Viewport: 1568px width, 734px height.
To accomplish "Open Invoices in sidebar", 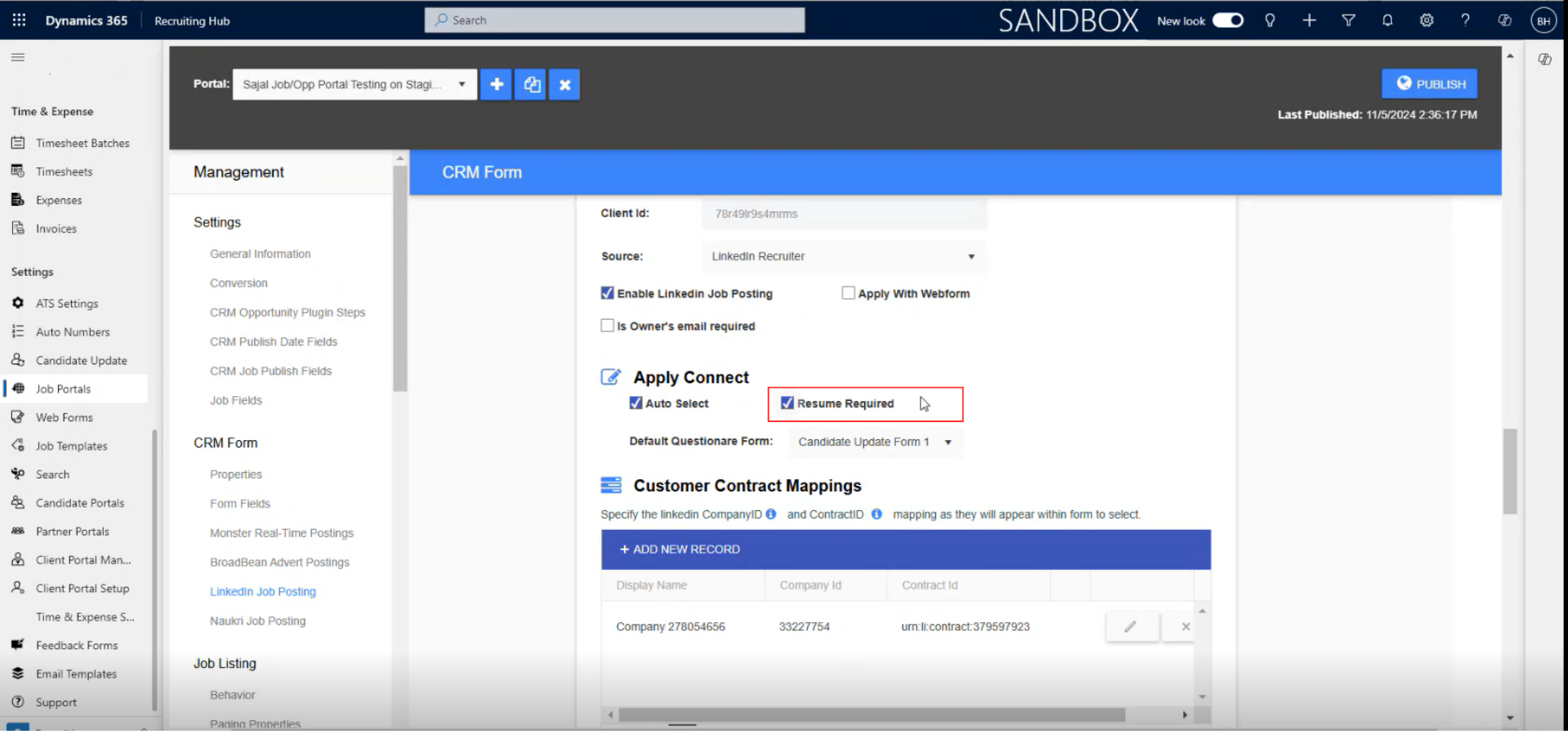I will coord(56,229).
